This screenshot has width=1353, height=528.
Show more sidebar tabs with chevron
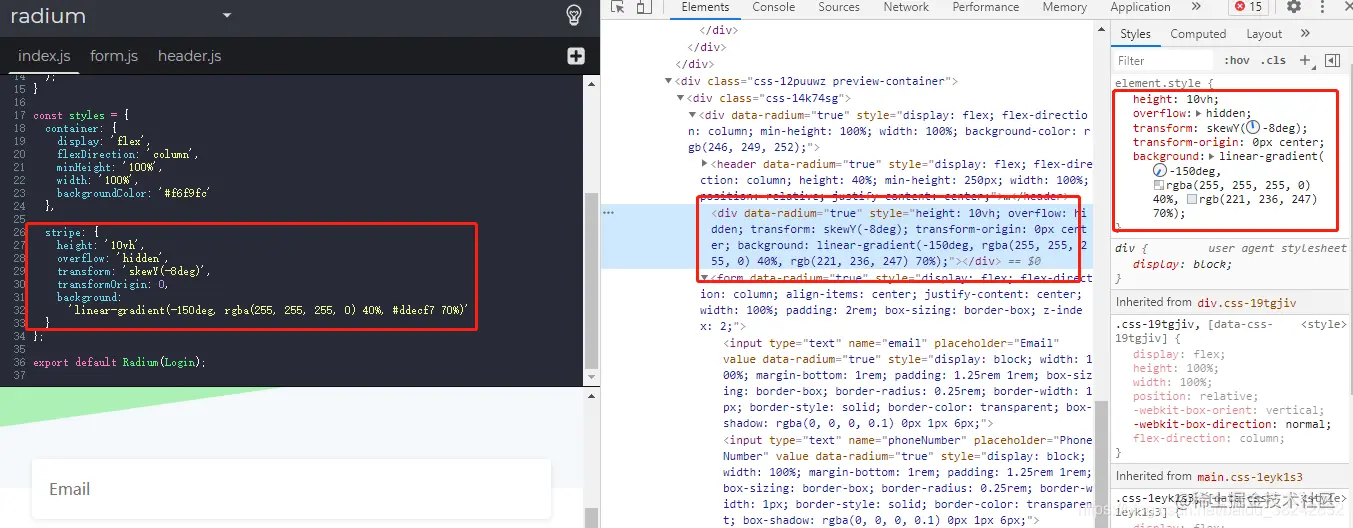(x=1305, y=34)
